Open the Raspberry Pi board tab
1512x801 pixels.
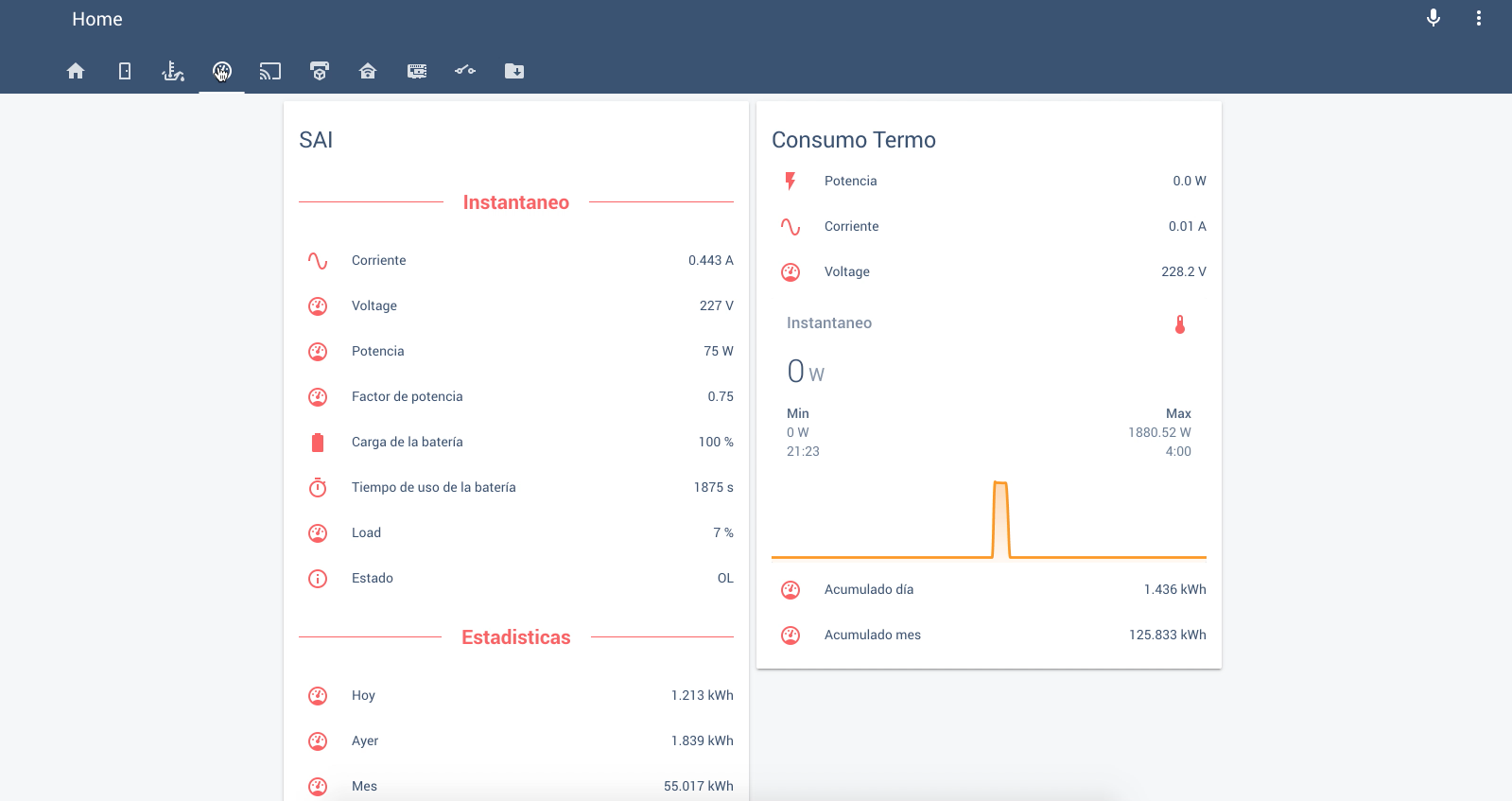tap(417, 71)
